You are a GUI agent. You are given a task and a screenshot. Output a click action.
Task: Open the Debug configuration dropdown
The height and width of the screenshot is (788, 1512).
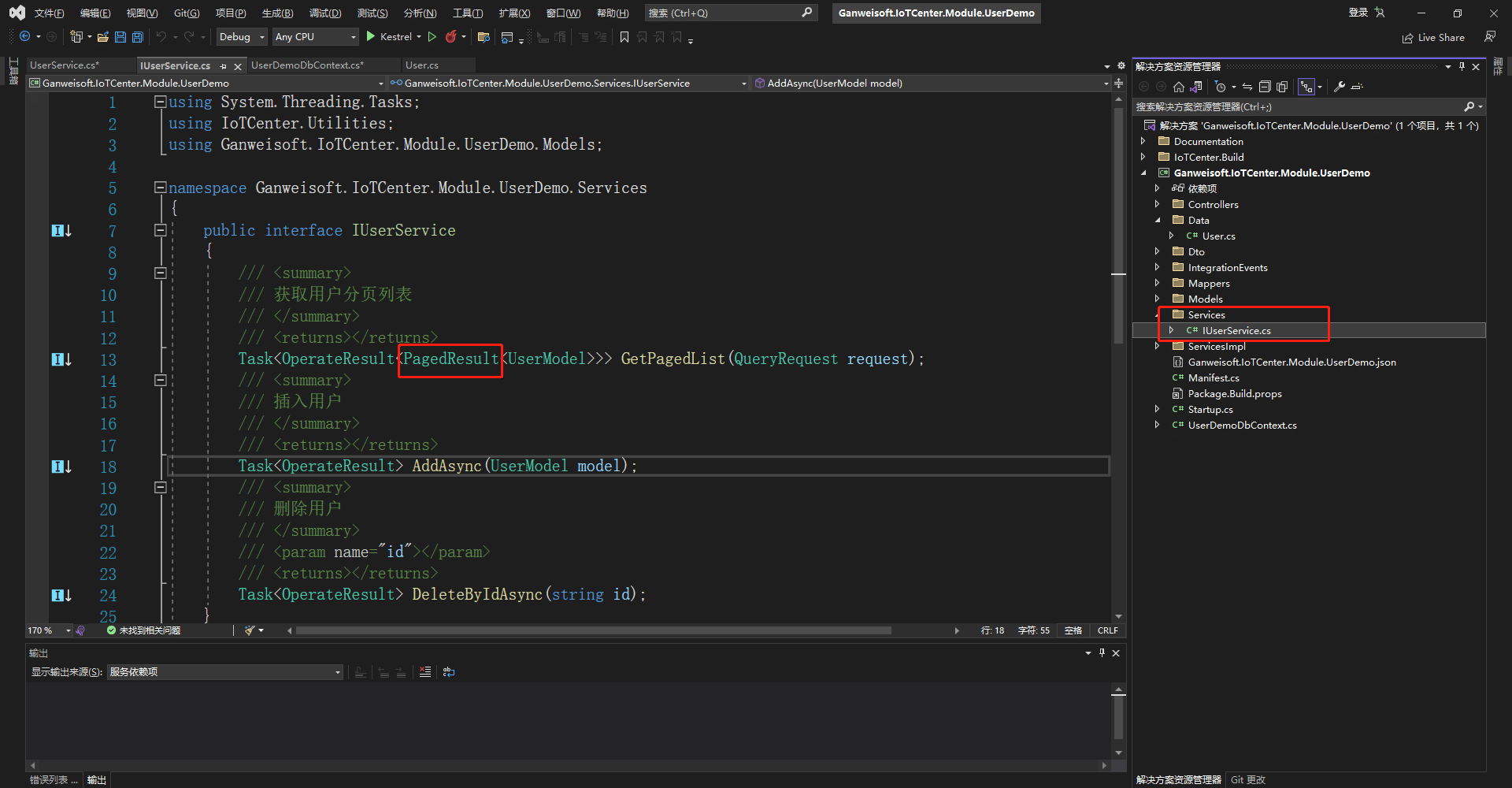(x=242, y=37)
